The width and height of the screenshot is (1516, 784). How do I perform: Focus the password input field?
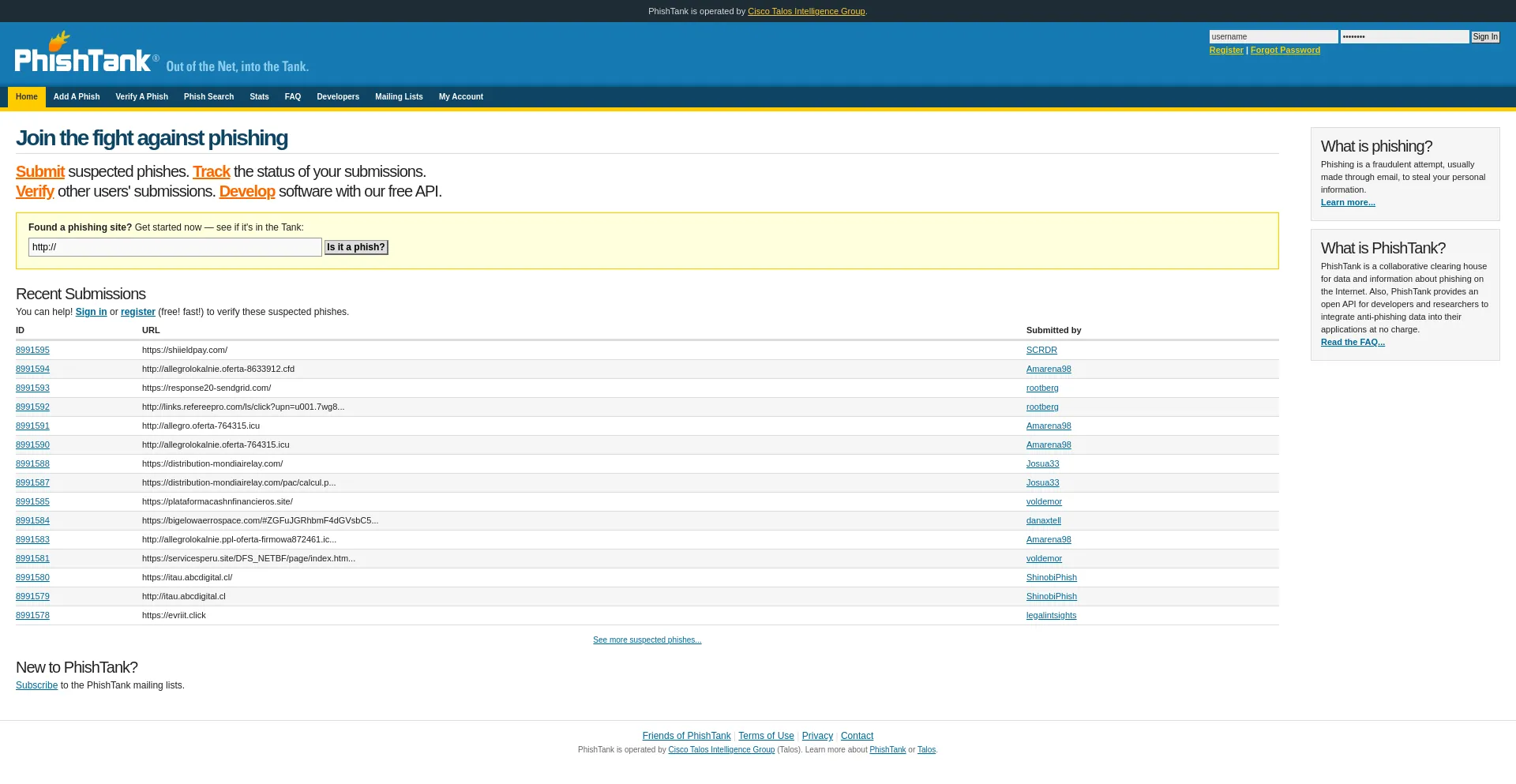[1405, 37]
